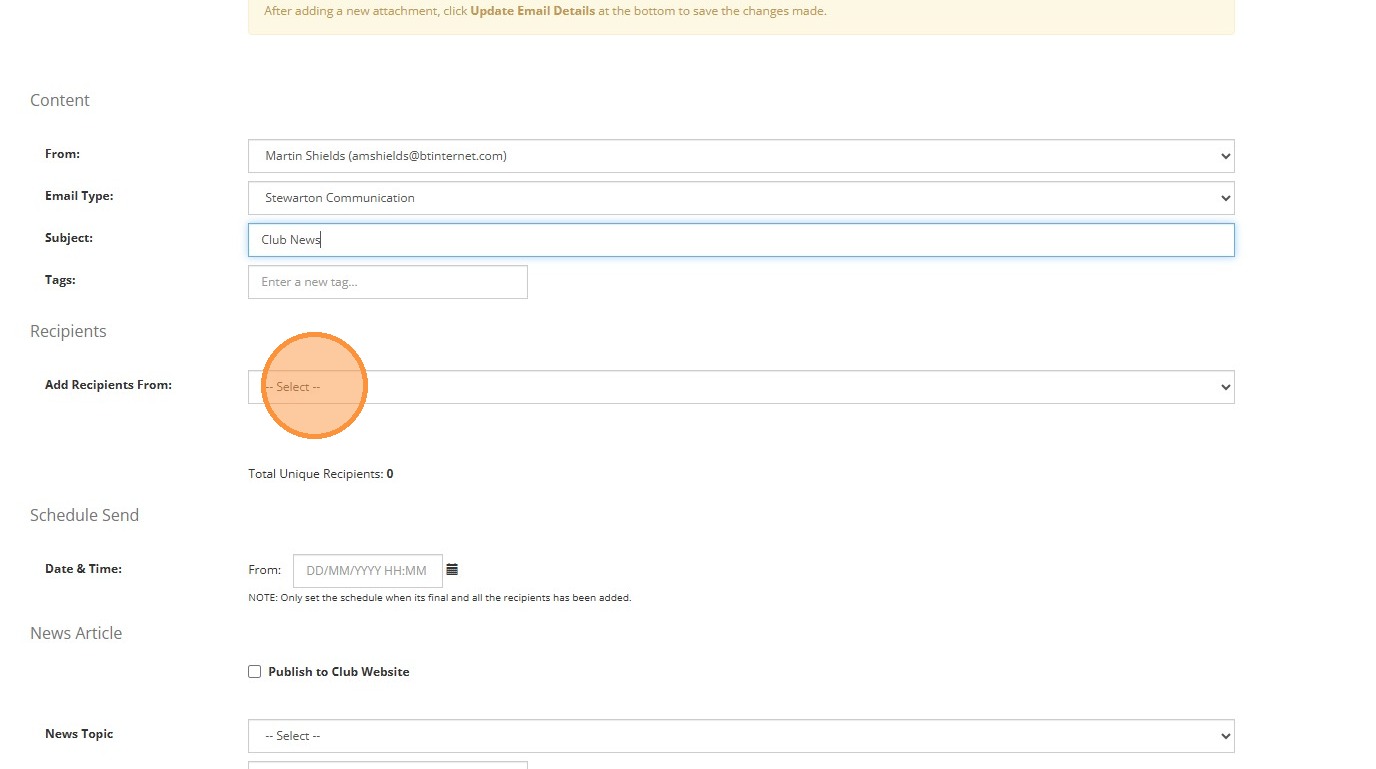Click the Content section heading
This screenshot has height=769, width=1376.
[60, 100]
